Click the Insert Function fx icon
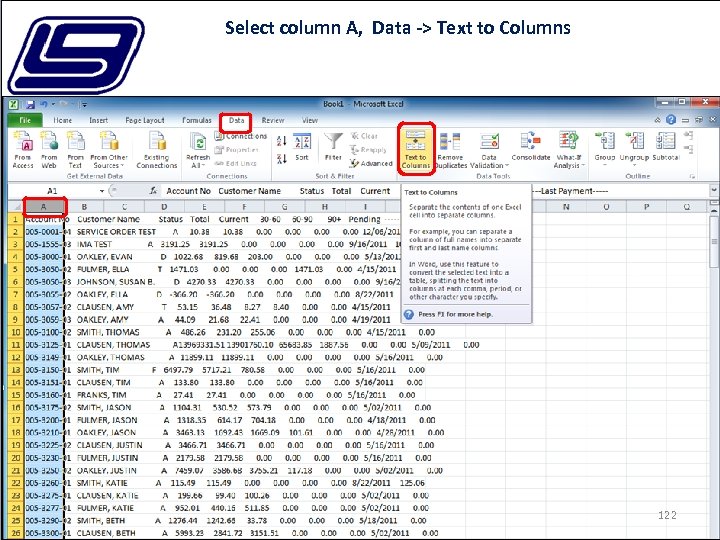720x540 pixels. (153, 191)
